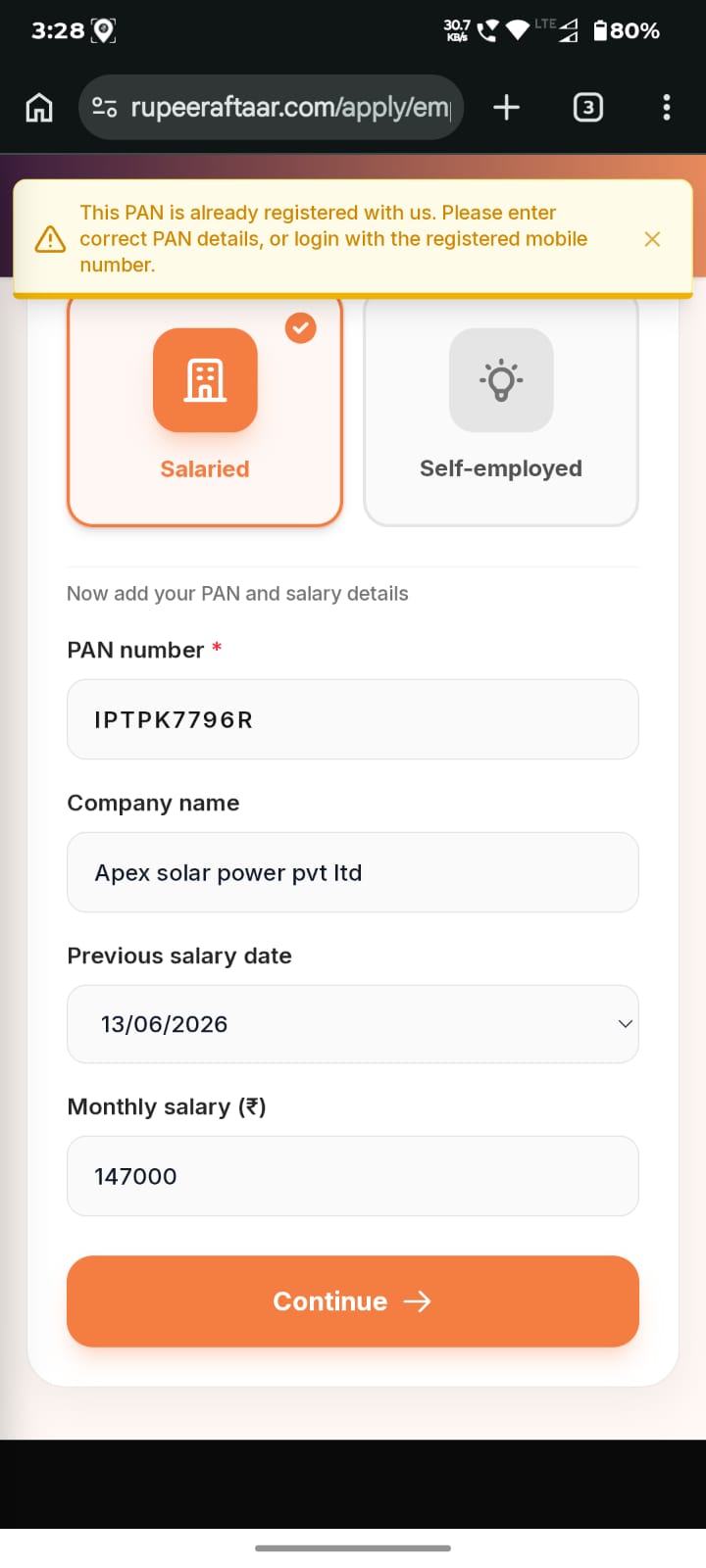Click the salary date chevron arrow
Screen dimensions: 706x1568
[x=625, y=1024]
